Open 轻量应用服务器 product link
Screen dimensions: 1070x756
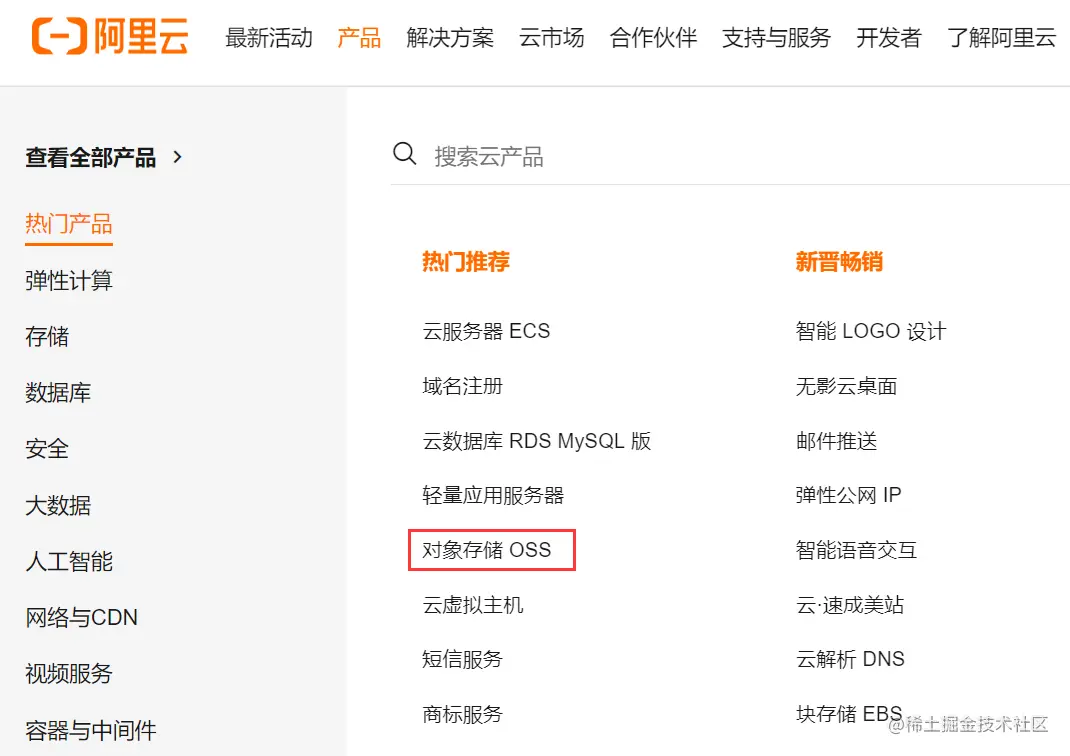click(x=493, y=495)
